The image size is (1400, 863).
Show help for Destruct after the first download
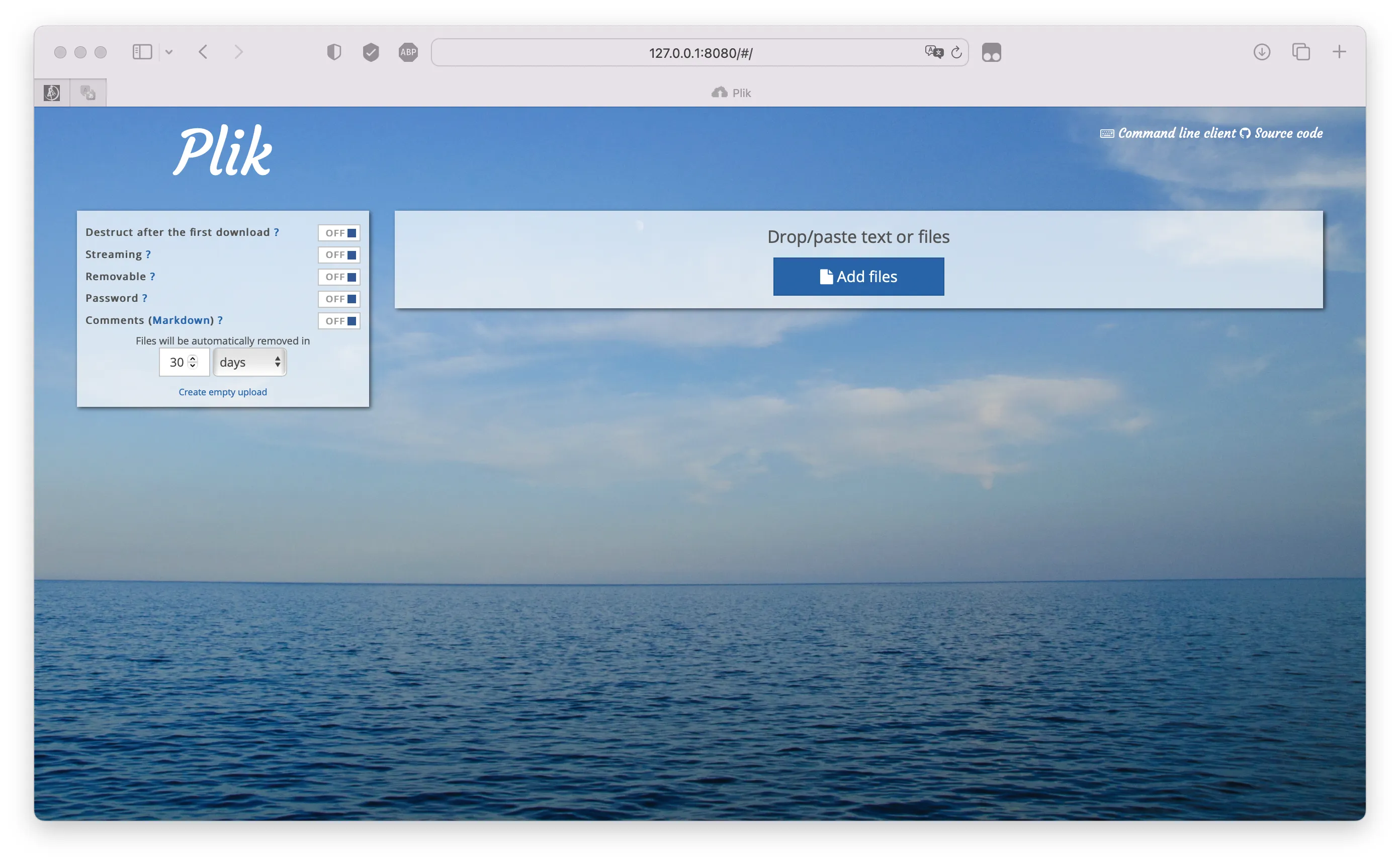point(276,232)
